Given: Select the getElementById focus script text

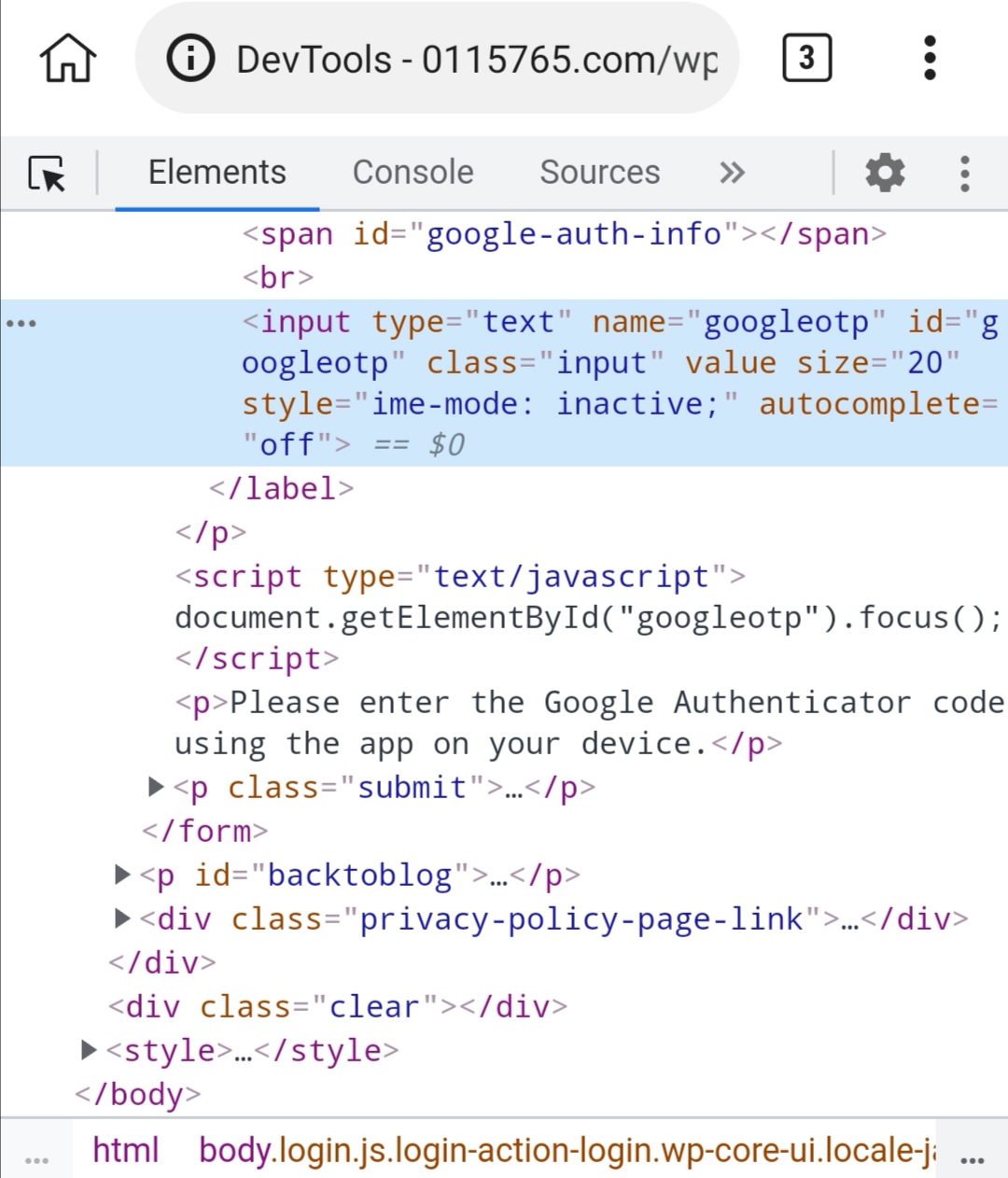Looking at the screenshot, I should tap(588, 617).
